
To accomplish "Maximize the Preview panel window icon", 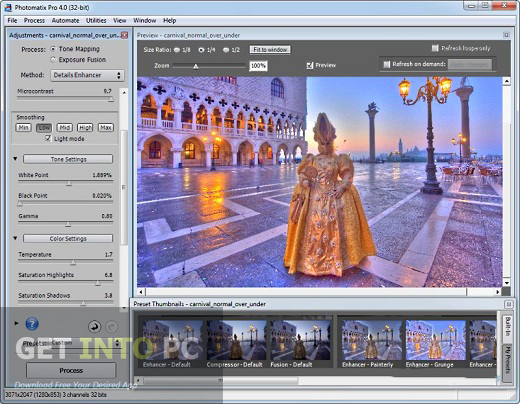I will (506, 35).
